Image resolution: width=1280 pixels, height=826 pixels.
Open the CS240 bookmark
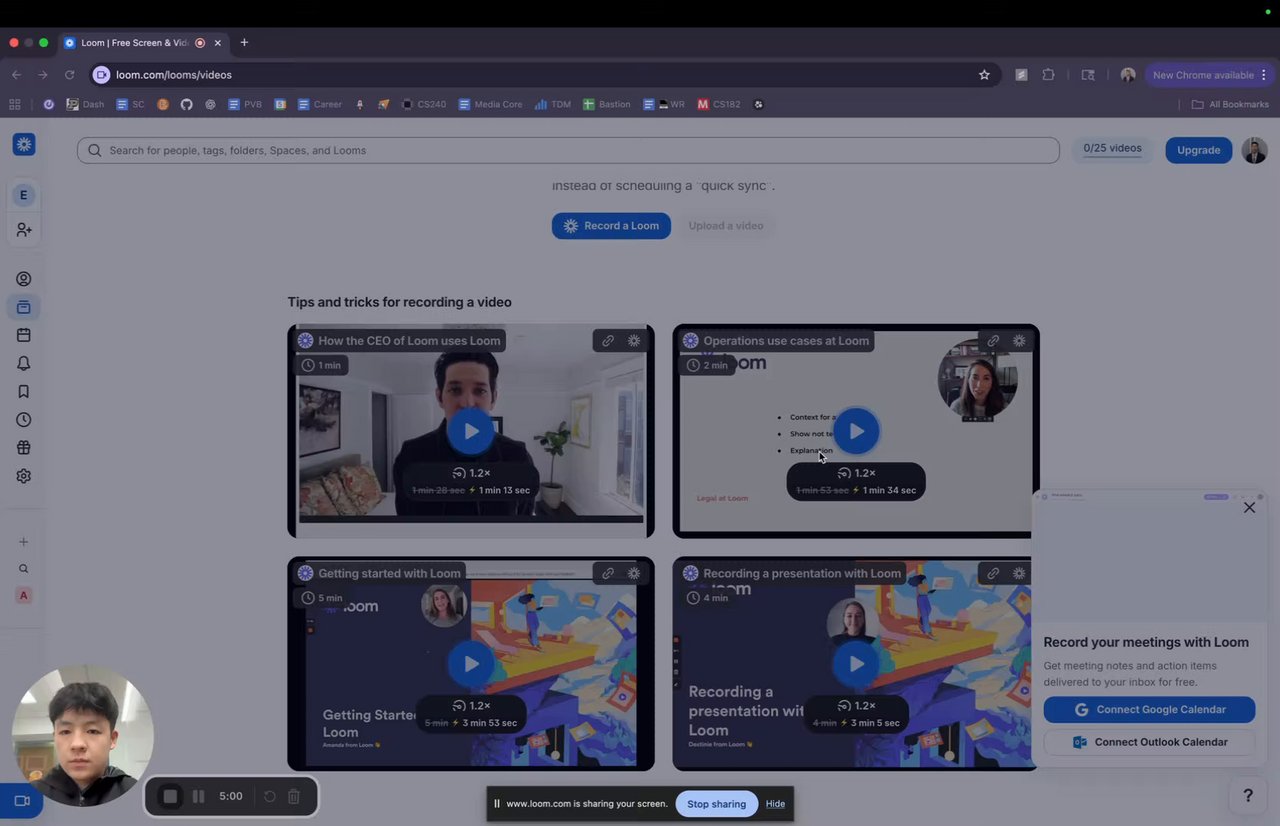pyautogui.click(x=424, y=104)
